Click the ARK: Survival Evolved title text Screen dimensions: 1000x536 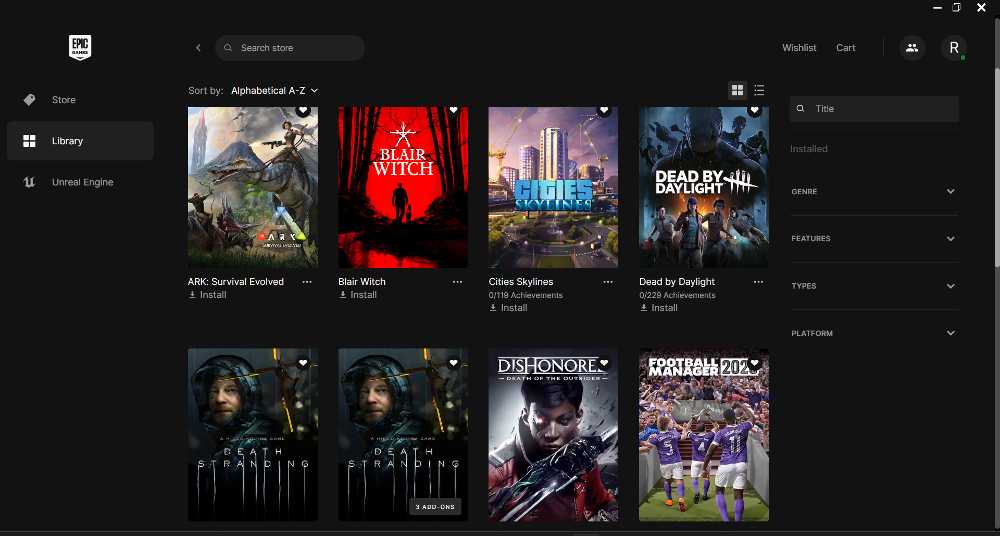click(236, 281)
